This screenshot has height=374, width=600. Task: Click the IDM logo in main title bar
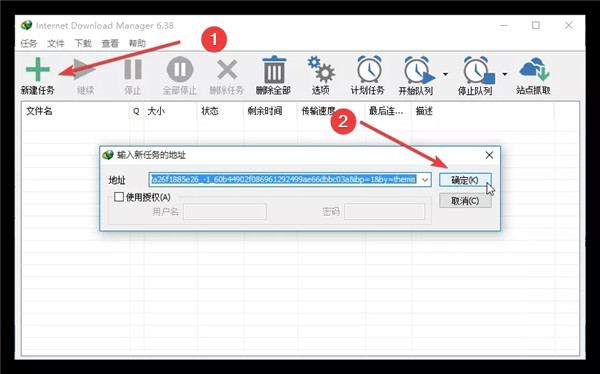click(26, 25)
